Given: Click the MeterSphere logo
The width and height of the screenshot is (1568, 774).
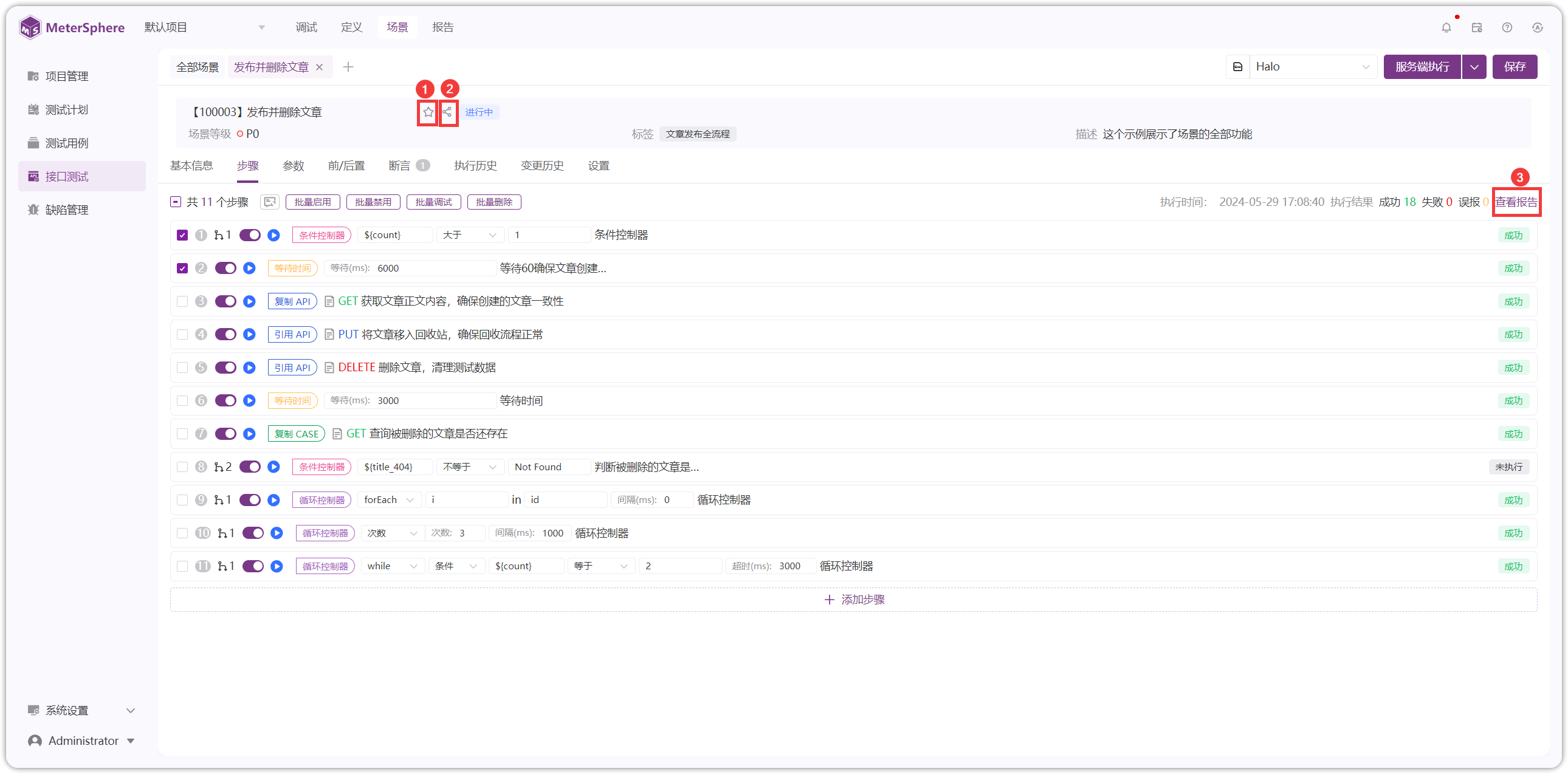Looking at the screenshot, I should tap(71, 27).
